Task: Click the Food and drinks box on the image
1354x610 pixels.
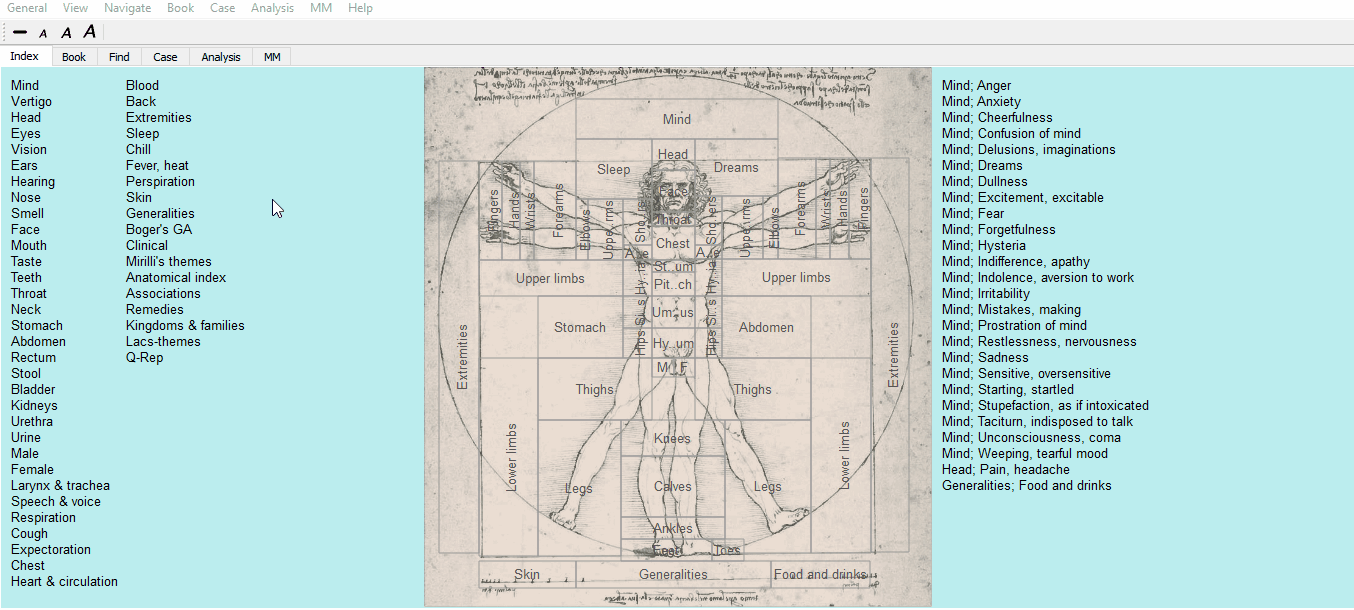Action: (x=820, y=574)
